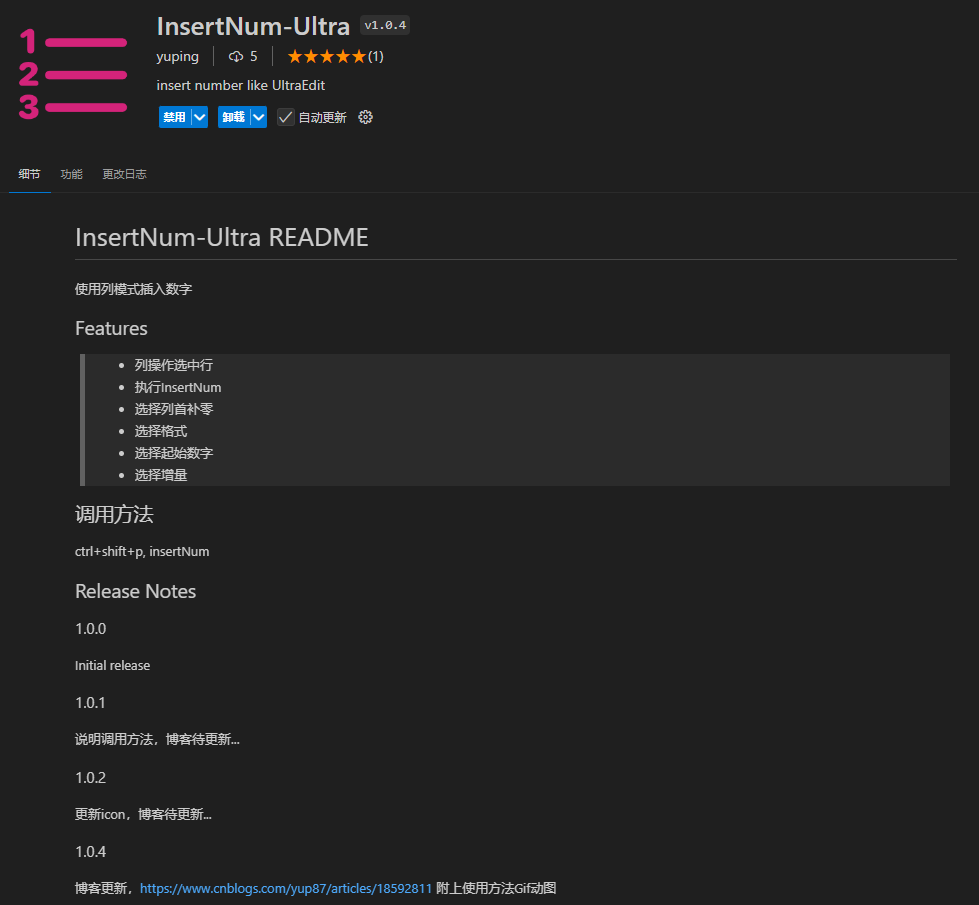Switch to the 细节 tab

click(29, 174)
